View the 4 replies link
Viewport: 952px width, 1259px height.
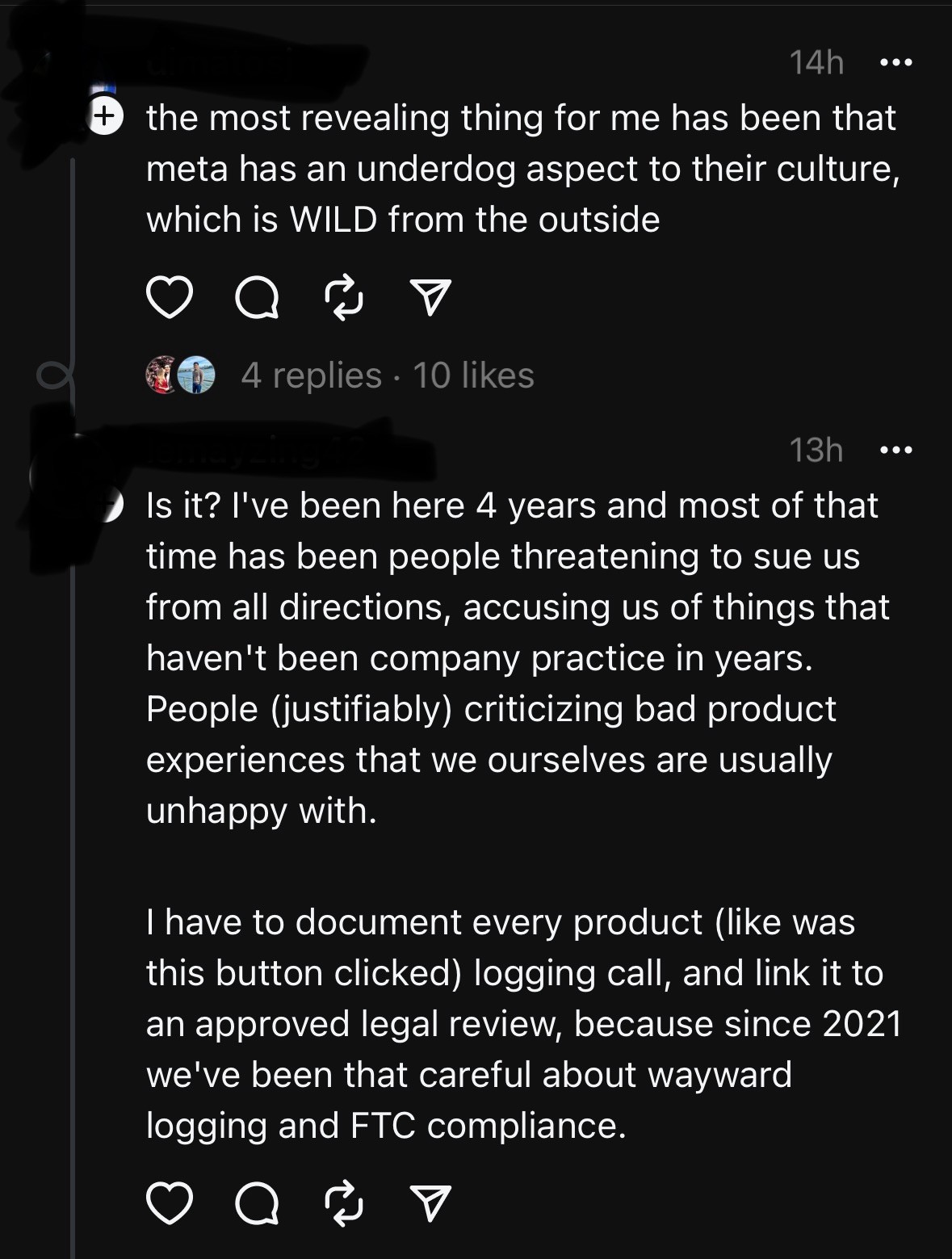coord(311,376)
